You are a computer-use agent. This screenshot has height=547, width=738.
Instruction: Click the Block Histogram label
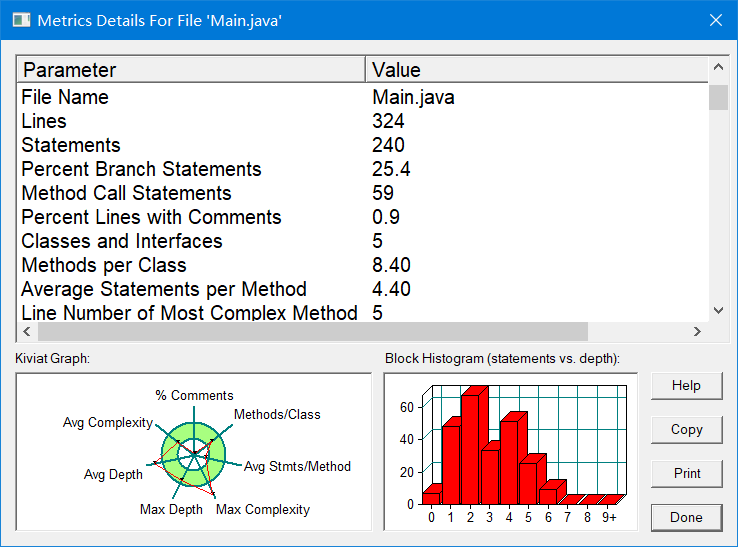(502, 359)
